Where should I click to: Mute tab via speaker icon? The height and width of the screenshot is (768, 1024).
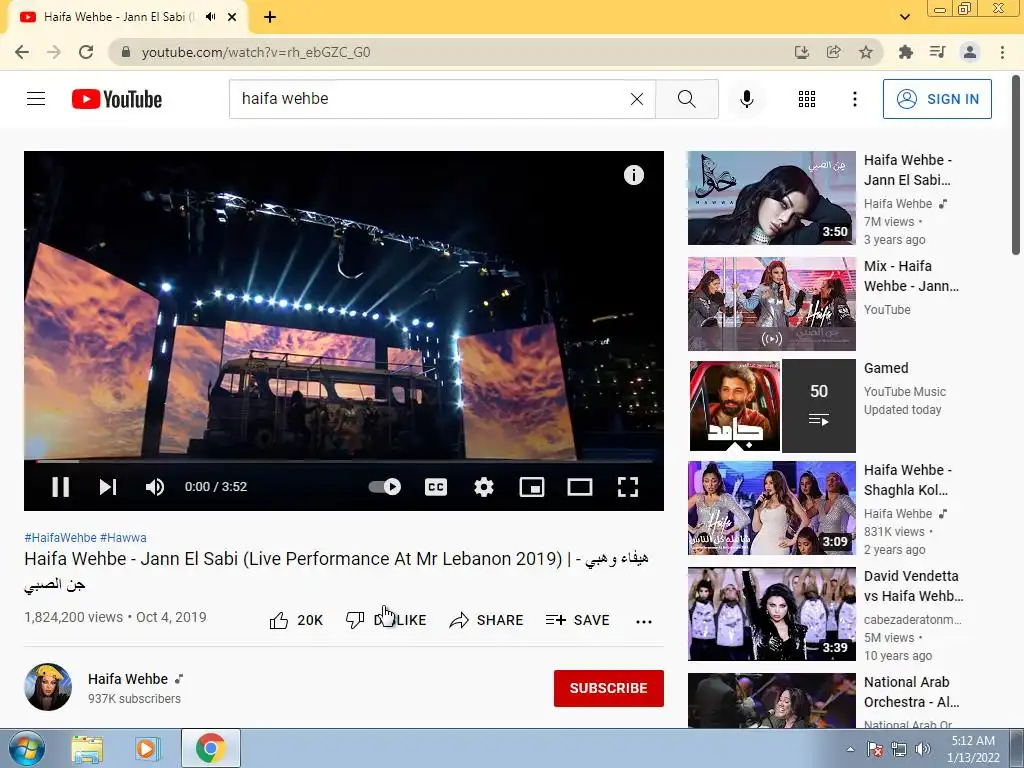[x=210, y=17]
